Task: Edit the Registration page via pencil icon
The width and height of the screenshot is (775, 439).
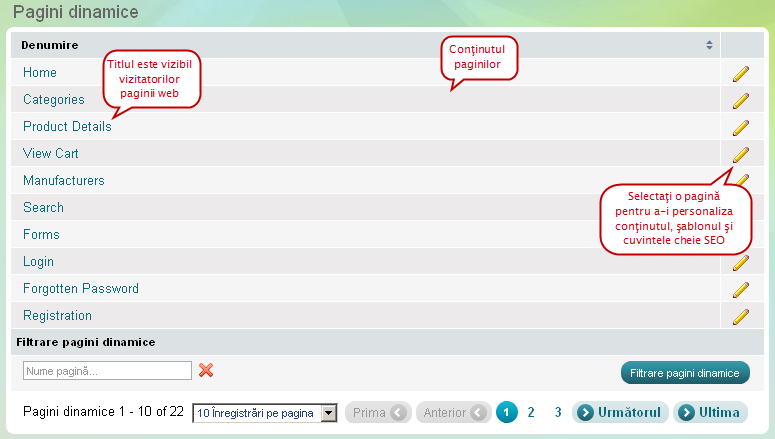Action: pos(740,316)
